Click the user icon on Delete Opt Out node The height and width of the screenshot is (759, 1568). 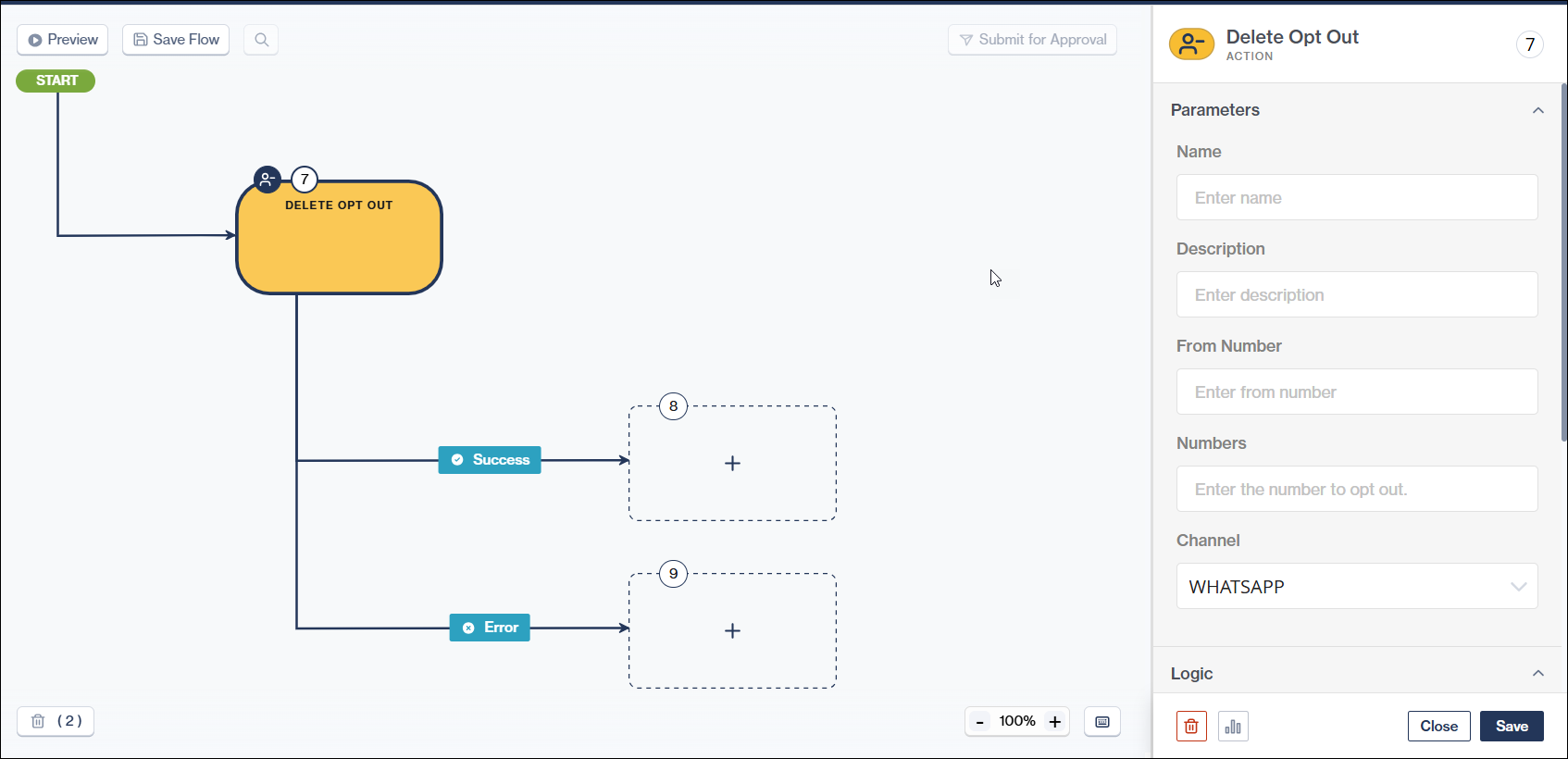click(x=267, y=180)
